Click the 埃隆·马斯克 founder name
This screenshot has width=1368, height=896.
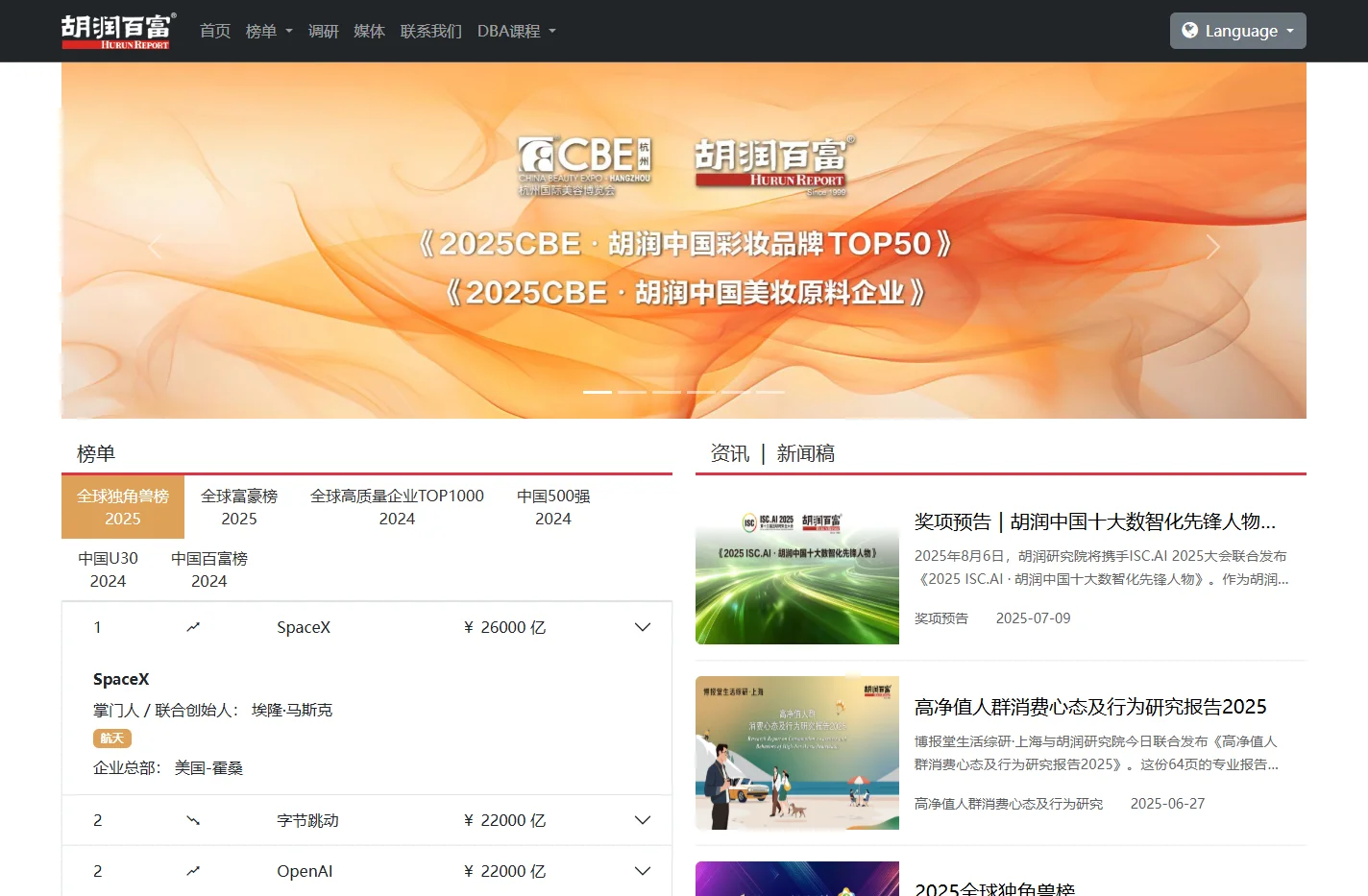(x=292, y=710)
